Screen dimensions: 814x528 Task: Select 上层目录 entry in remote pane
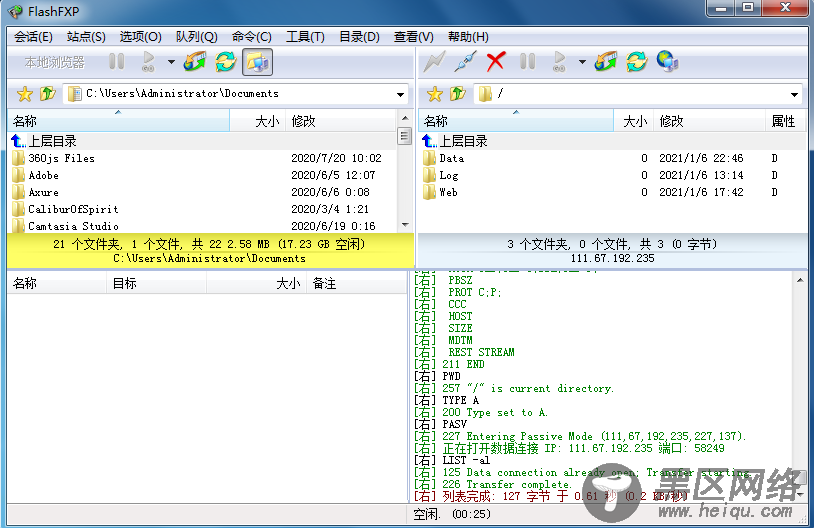point(613,141)
